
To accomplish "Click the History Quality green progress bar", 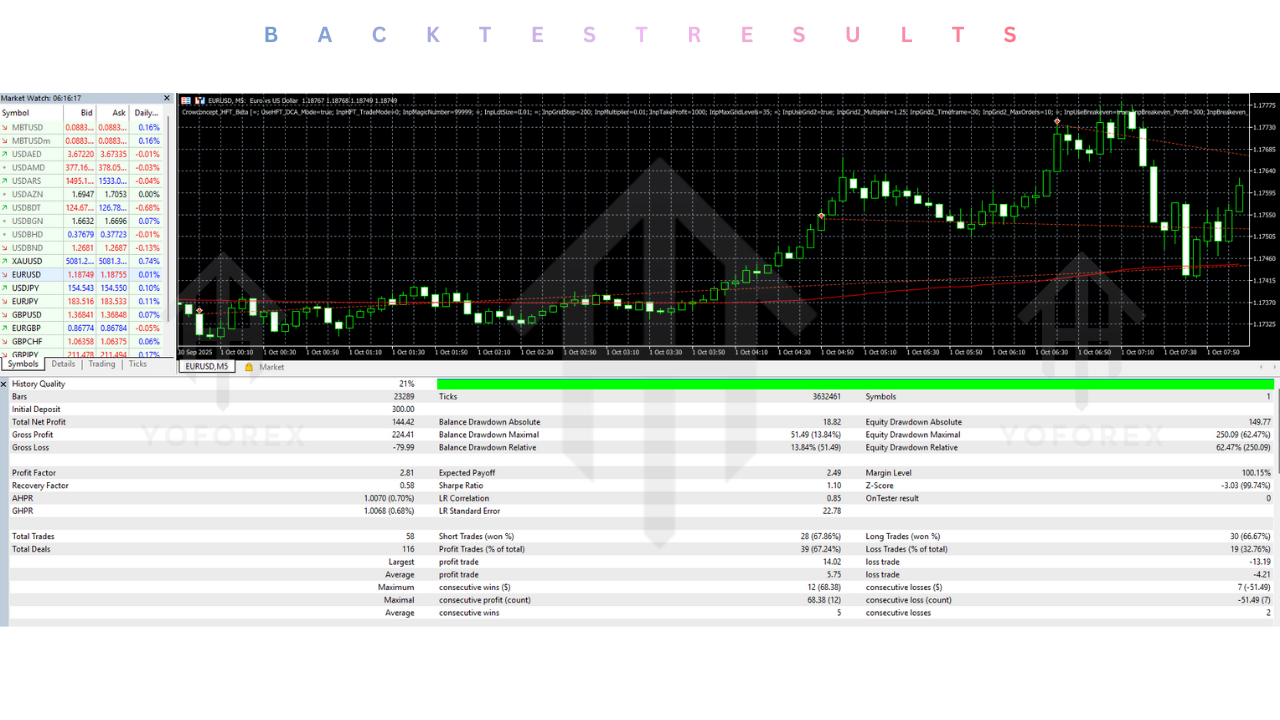I will tap(850, 383).
